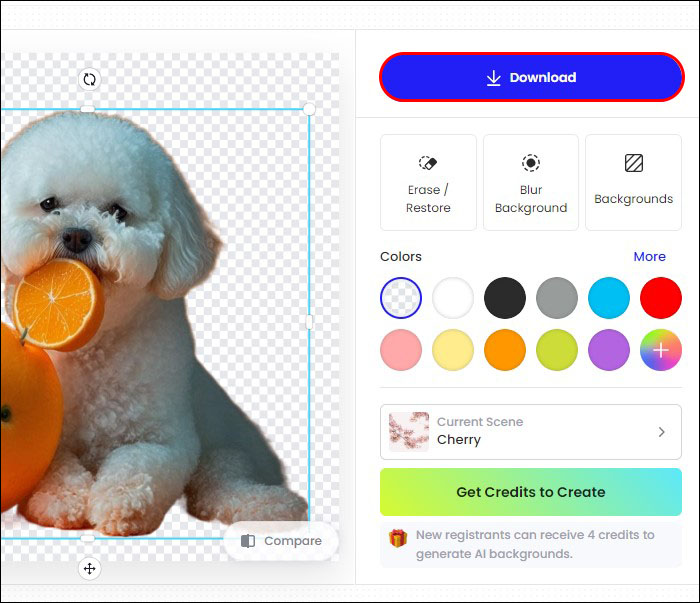700x603 pixels.
Task: Select the Blur Background tool
Action: (x=531, y=183)
